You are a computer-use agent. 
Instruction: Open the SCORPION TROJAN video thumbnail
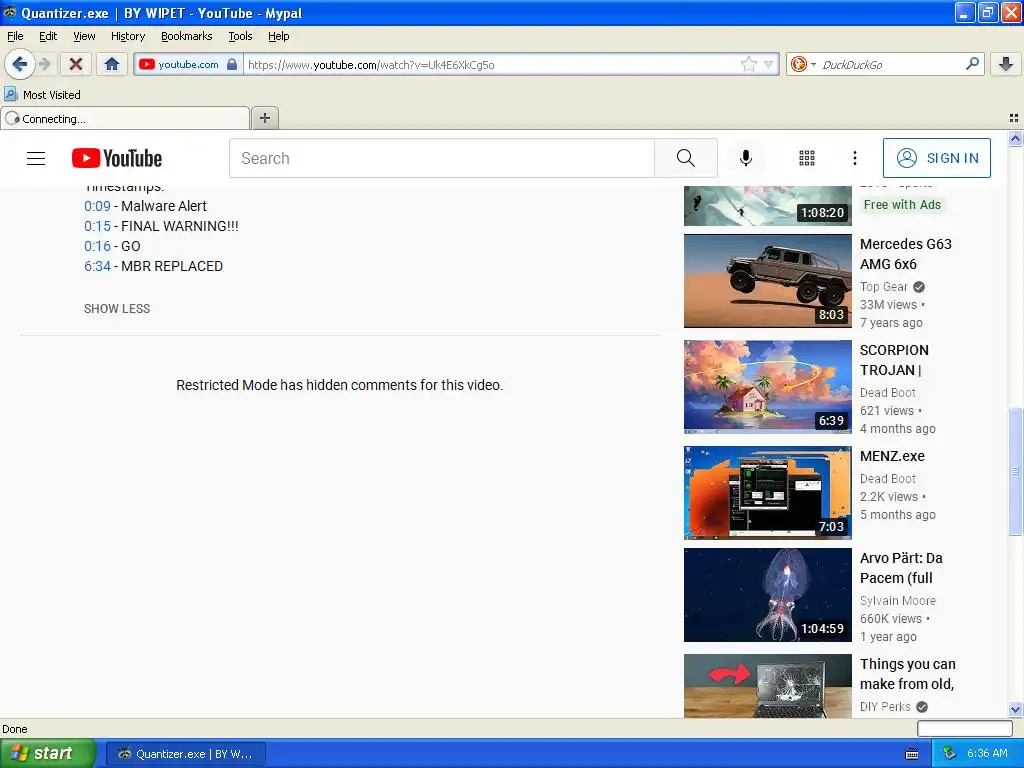(x=767, y=387)
